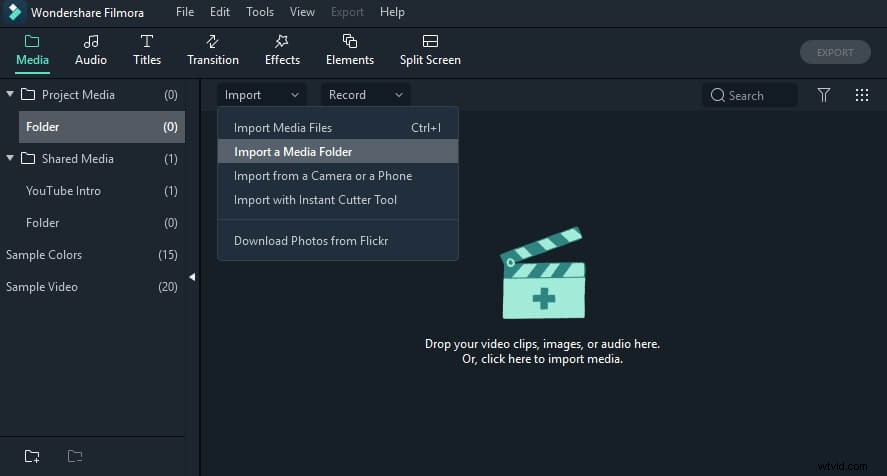Select Project Media folder
This screenshot has height=476, width=887.
pos(93,95)
